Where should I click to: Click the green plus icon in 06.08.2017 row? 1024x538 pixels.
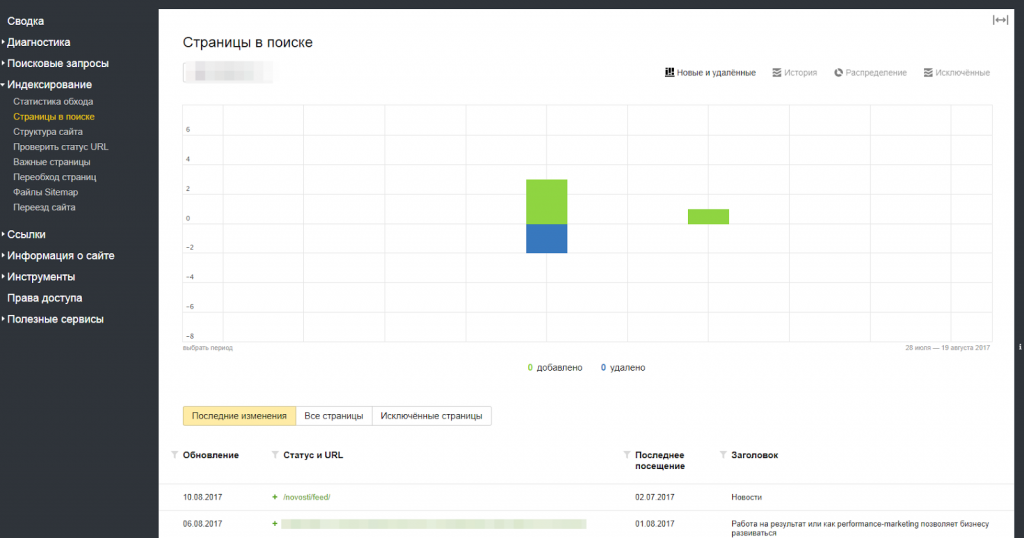(275, 524)
